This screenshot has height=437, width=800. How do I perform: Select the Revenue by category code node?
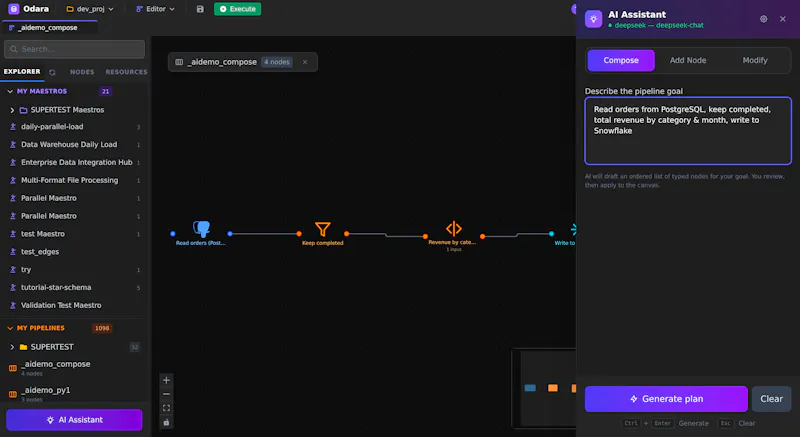click(454, 235)
